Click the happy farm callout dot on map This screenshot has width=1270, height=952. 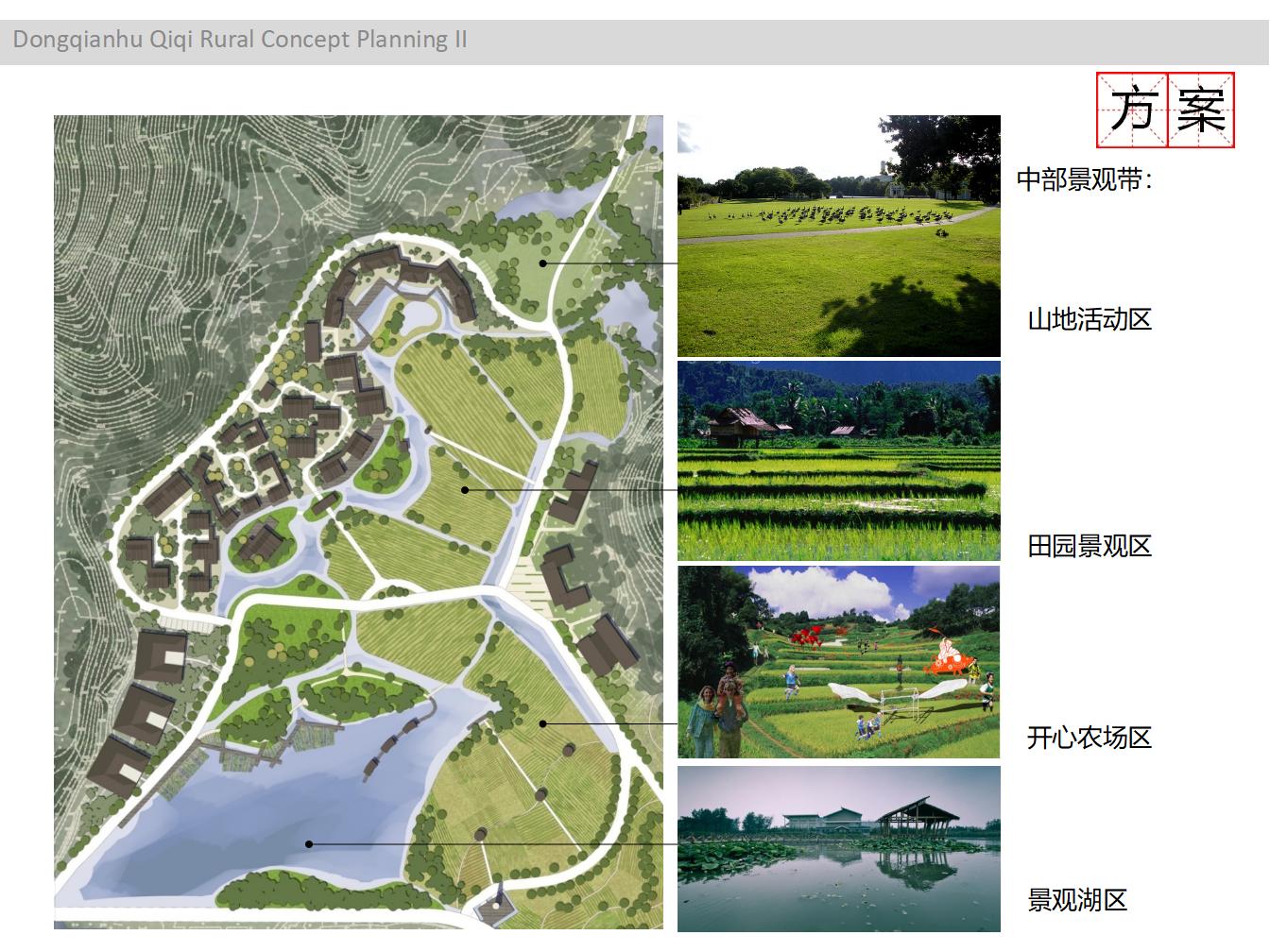542,723
